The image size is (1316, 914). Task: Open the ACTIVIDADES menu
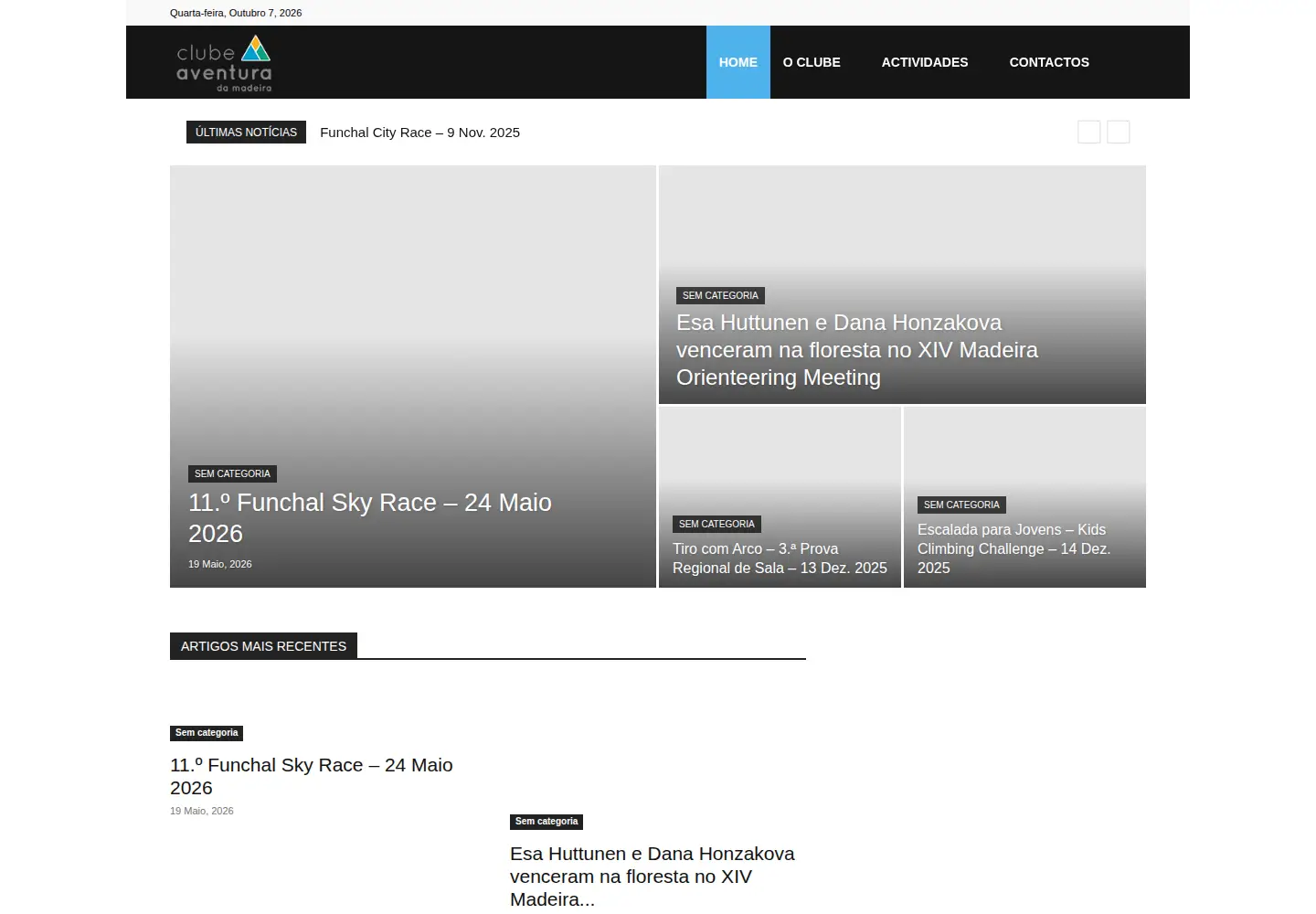click(925, 62)
